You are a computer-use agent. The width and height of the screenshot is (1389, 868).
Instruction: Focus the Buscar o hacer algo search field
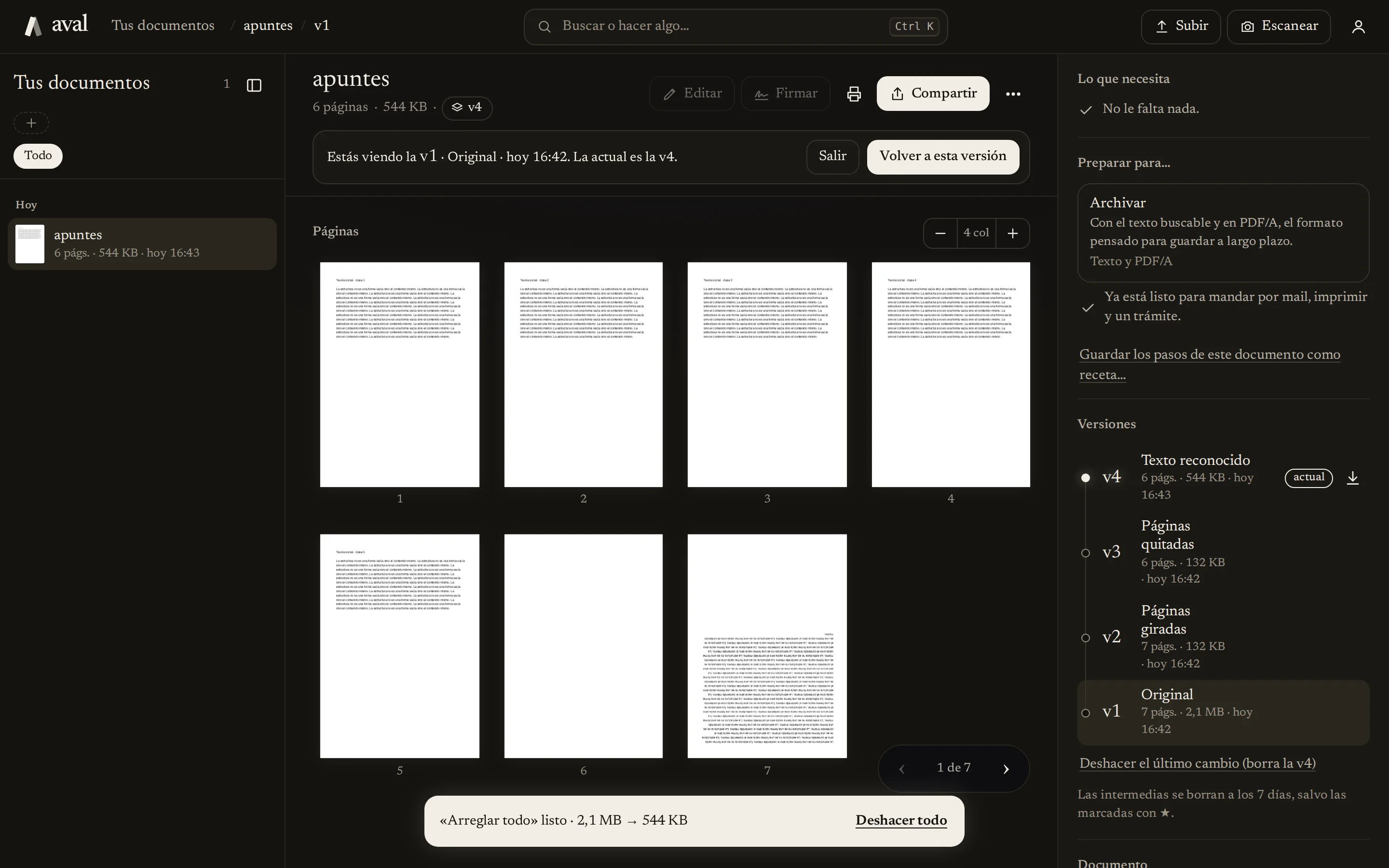pyautogui.click(x=735, y=27)
